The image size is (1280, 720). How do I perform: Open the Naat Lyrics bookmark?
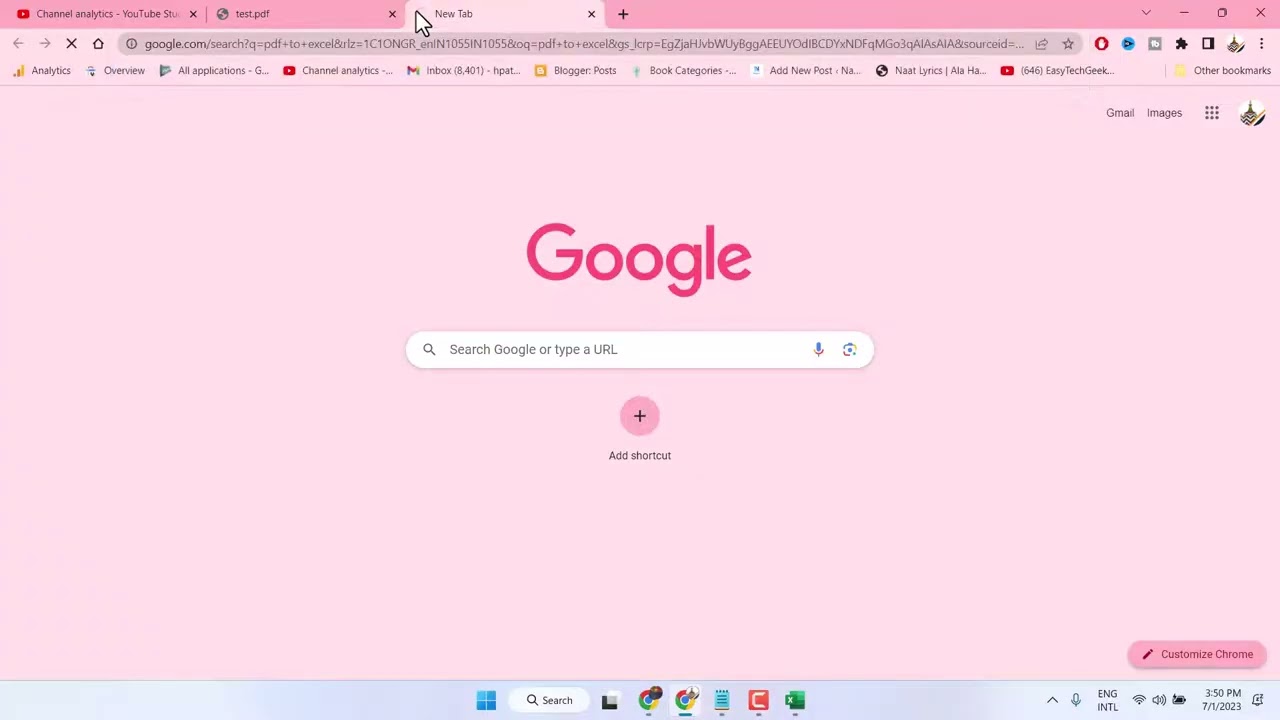(931, 71)
